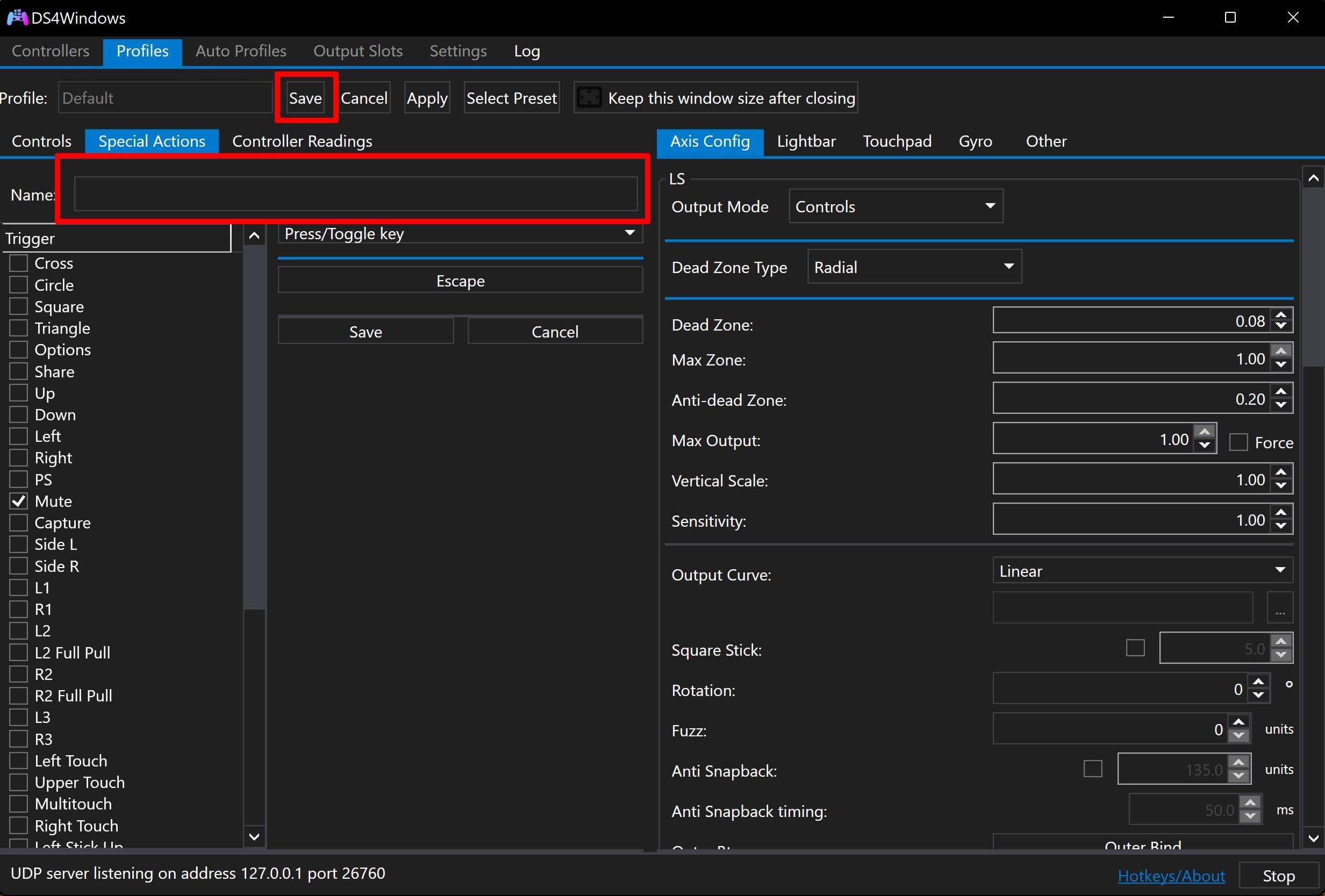Check the Multitouch trigger

[19, 804]
